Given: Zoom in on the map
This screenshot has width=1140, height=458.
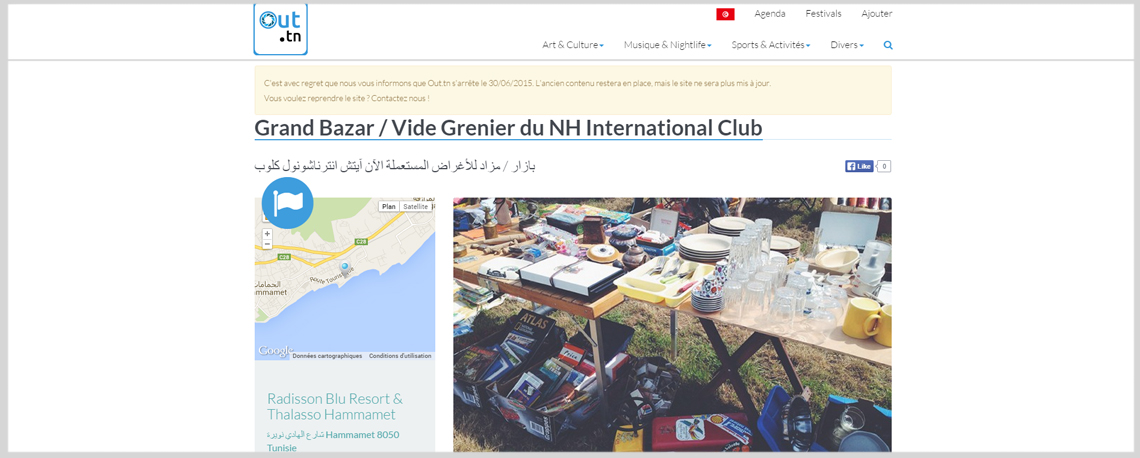Looking at the screenshot, I should [268, 234].
